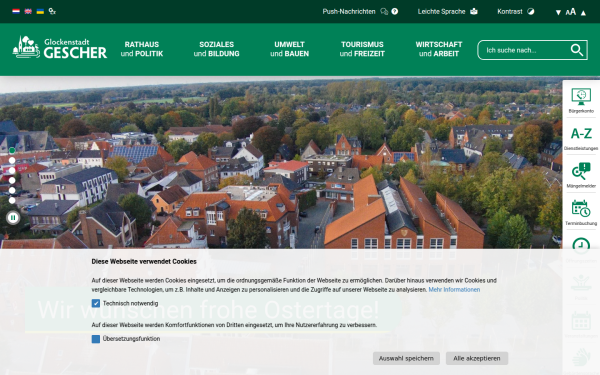Open Mängelmelder sidebar icon
This screenshot has width=600, height=375.
(581, 175)
